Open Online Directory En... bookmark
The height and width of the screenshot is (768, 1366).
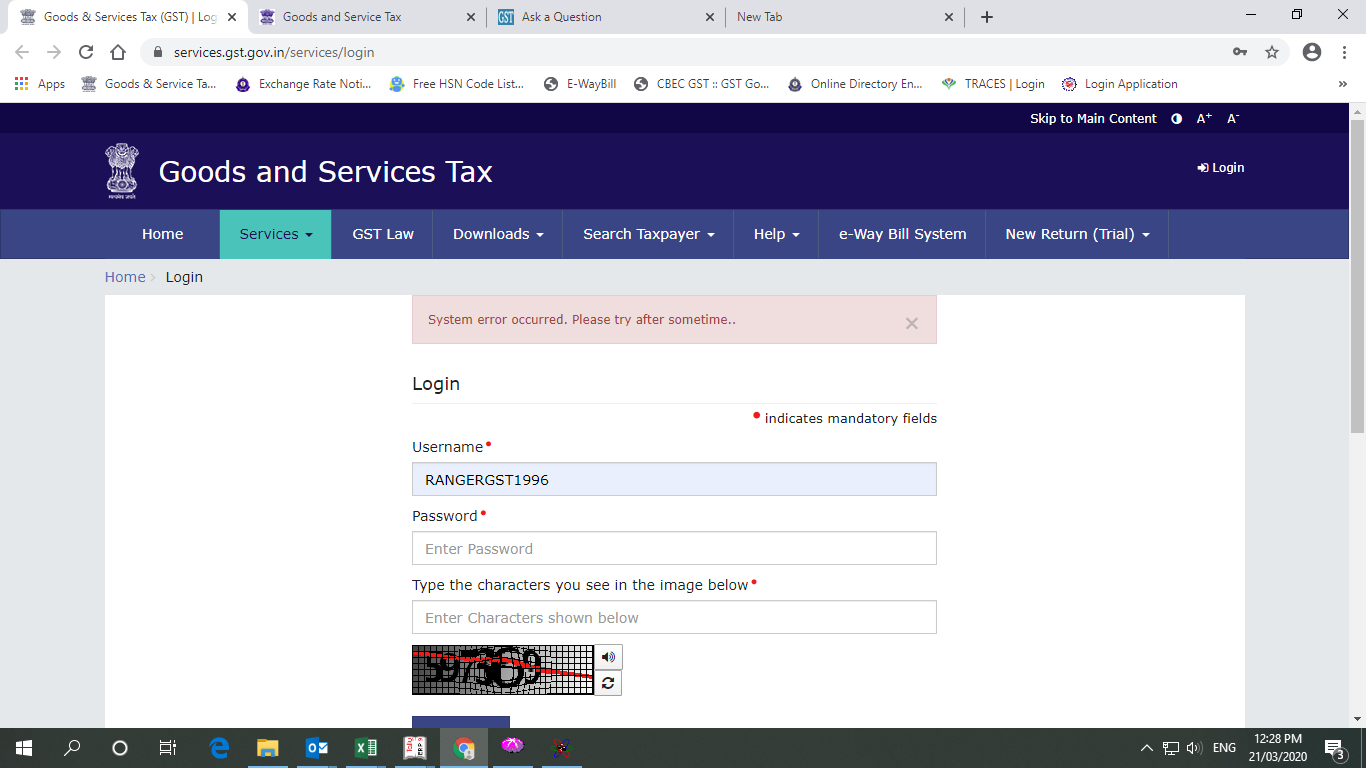pos(855,84)
